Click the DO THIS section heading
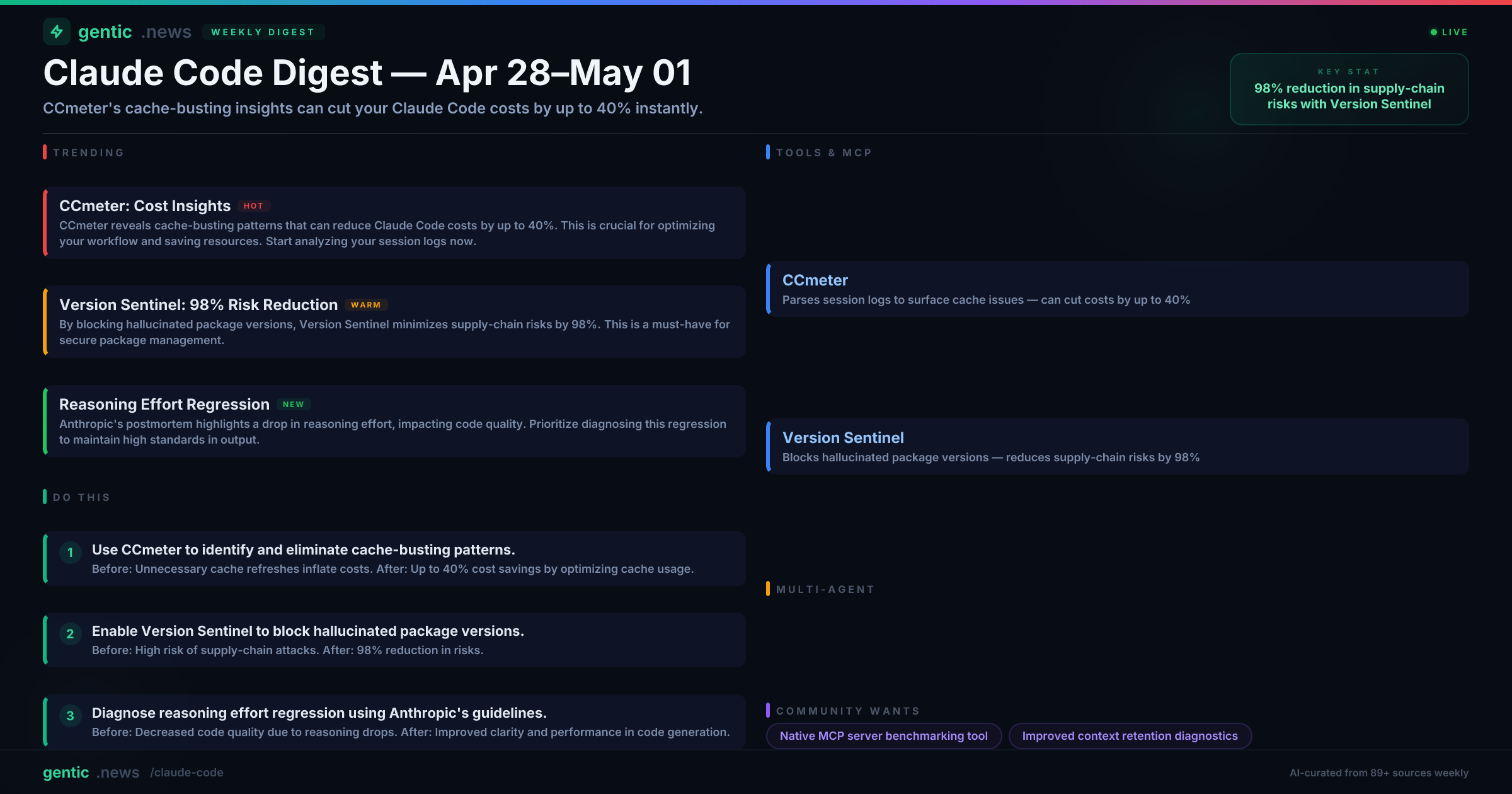 pos(81,497)
